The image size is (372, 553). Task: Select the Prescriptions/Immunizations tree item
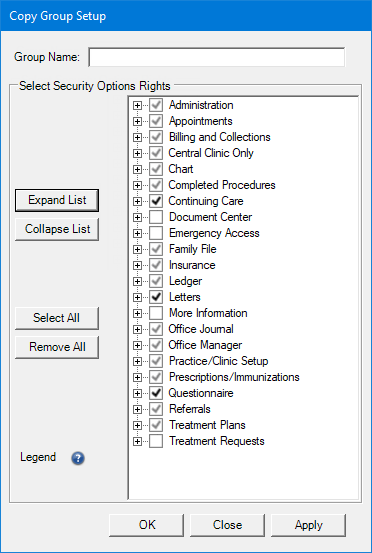click(234, 377)
